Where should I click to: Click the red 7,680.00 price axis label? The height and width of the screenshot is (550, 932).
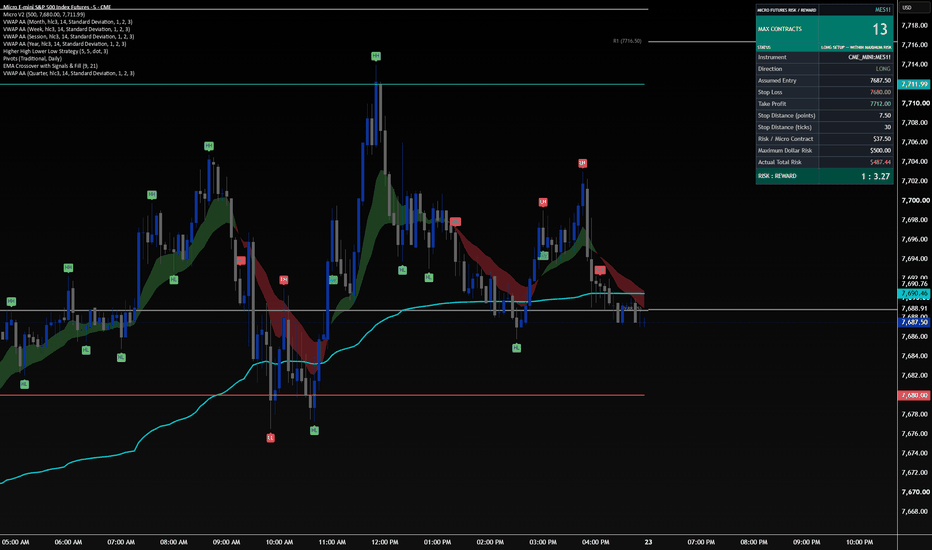click(x=914, y=395)
